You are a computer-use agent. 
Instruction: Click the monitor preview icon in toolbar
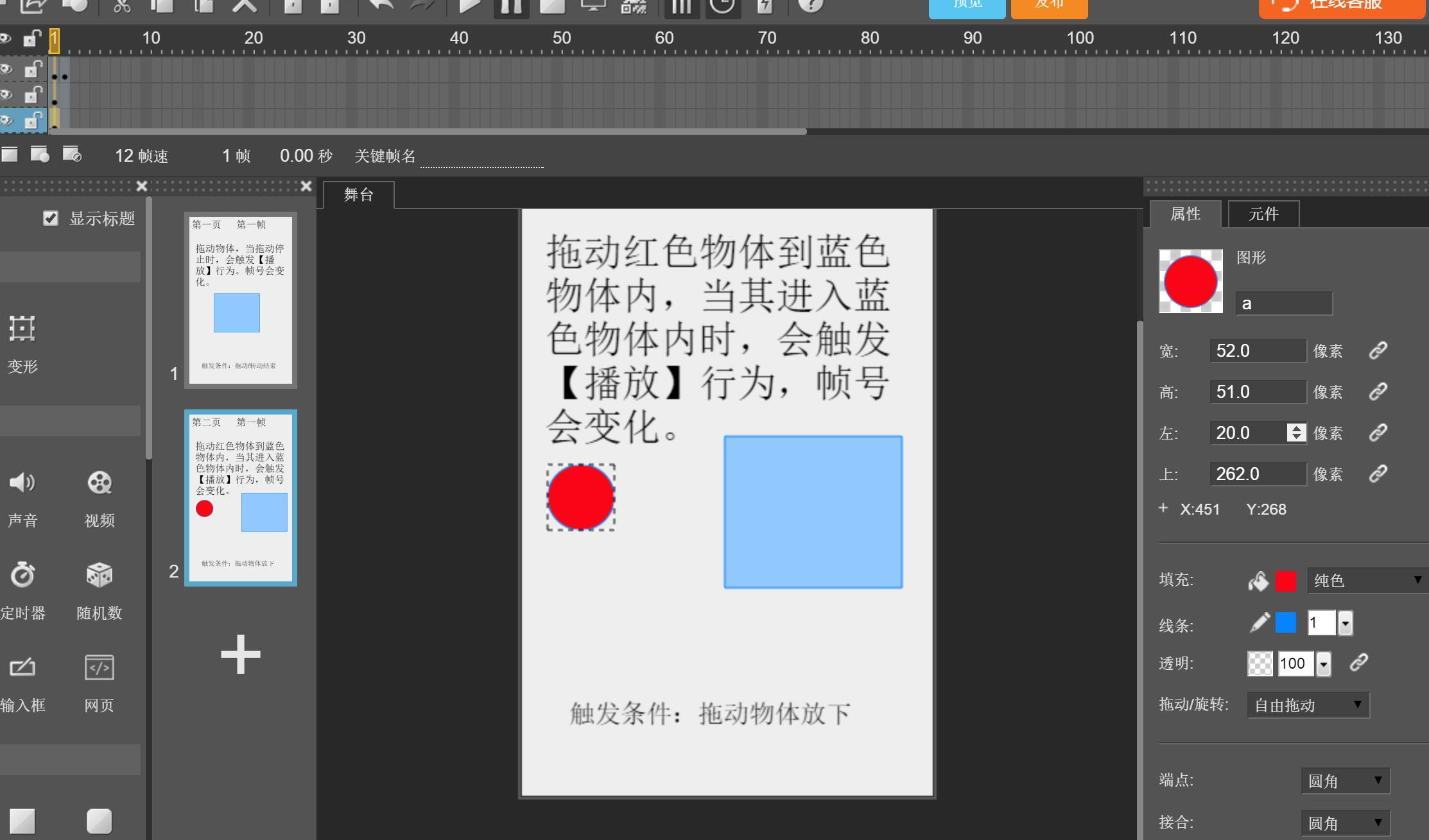tap(593, 5)
